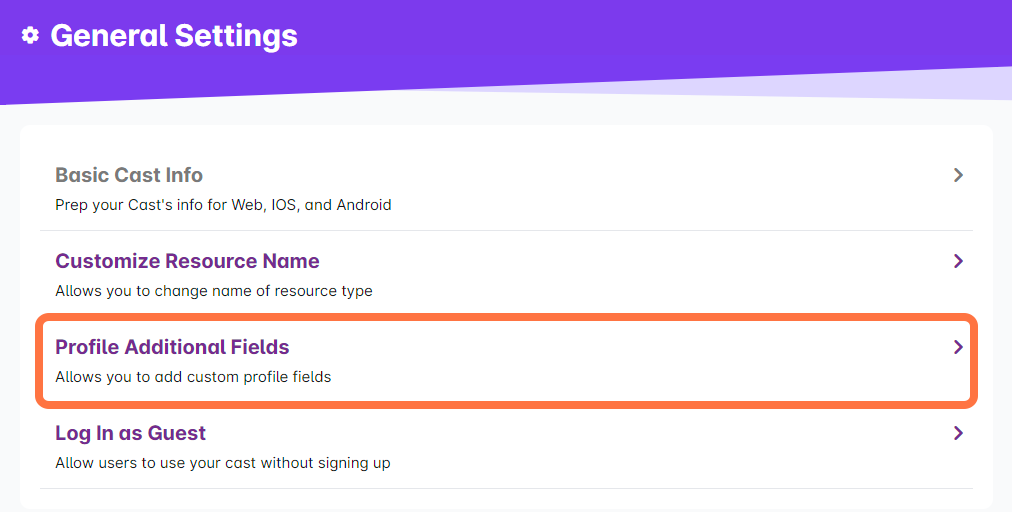The width and height of the screenshot is (1012, 512).
Task: Open the Basic Cast Info title
Action: [x=129, y=175]
